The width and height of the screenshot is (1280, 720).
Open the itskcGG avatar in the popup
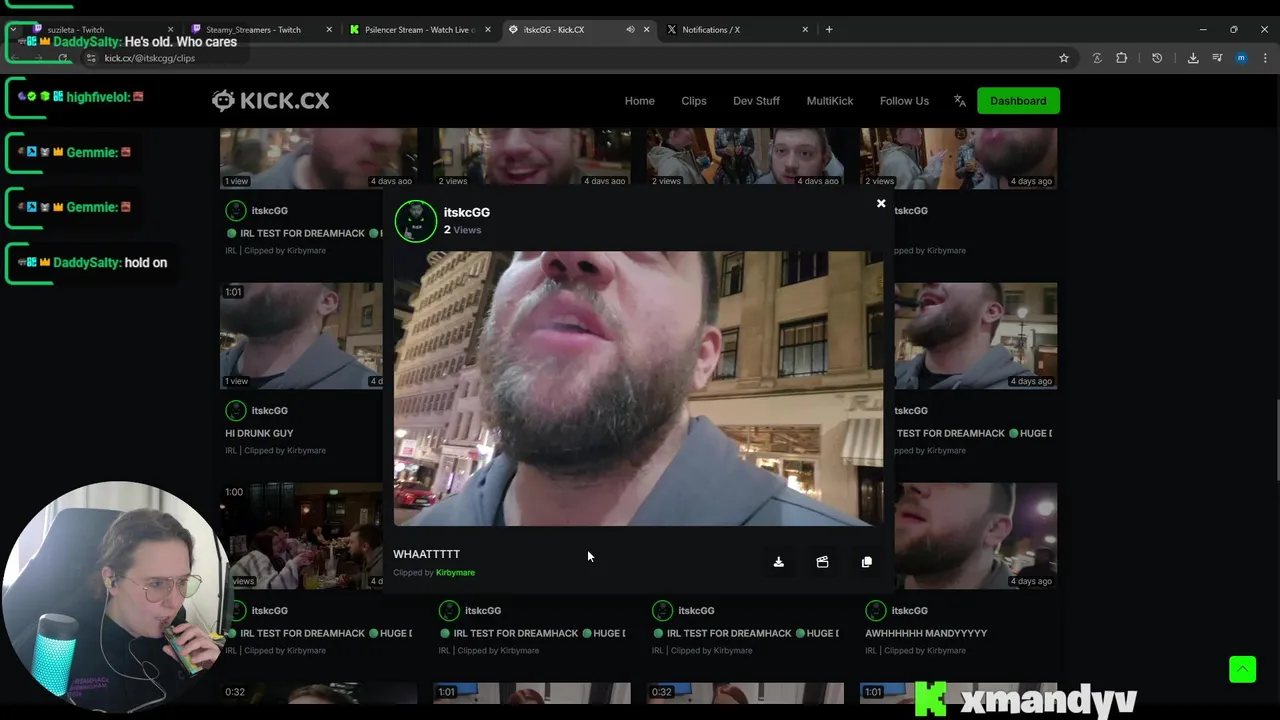click(415, 221)
